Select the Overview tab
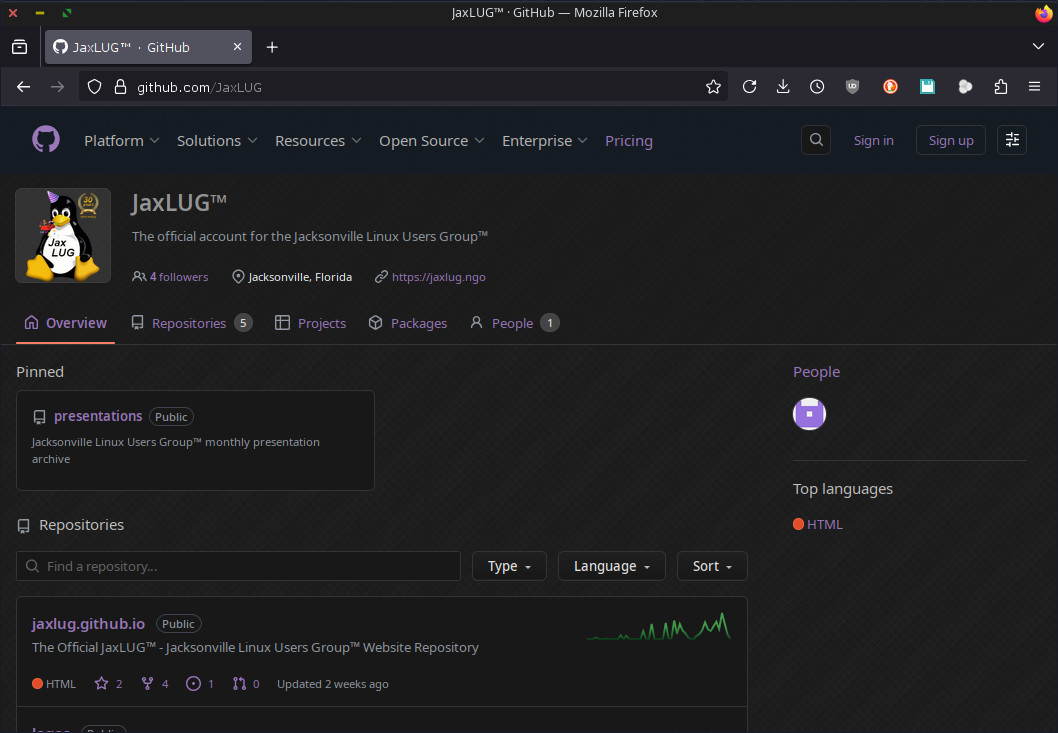This screenshot has height=733, width=1058. click(x=65, y=323)
